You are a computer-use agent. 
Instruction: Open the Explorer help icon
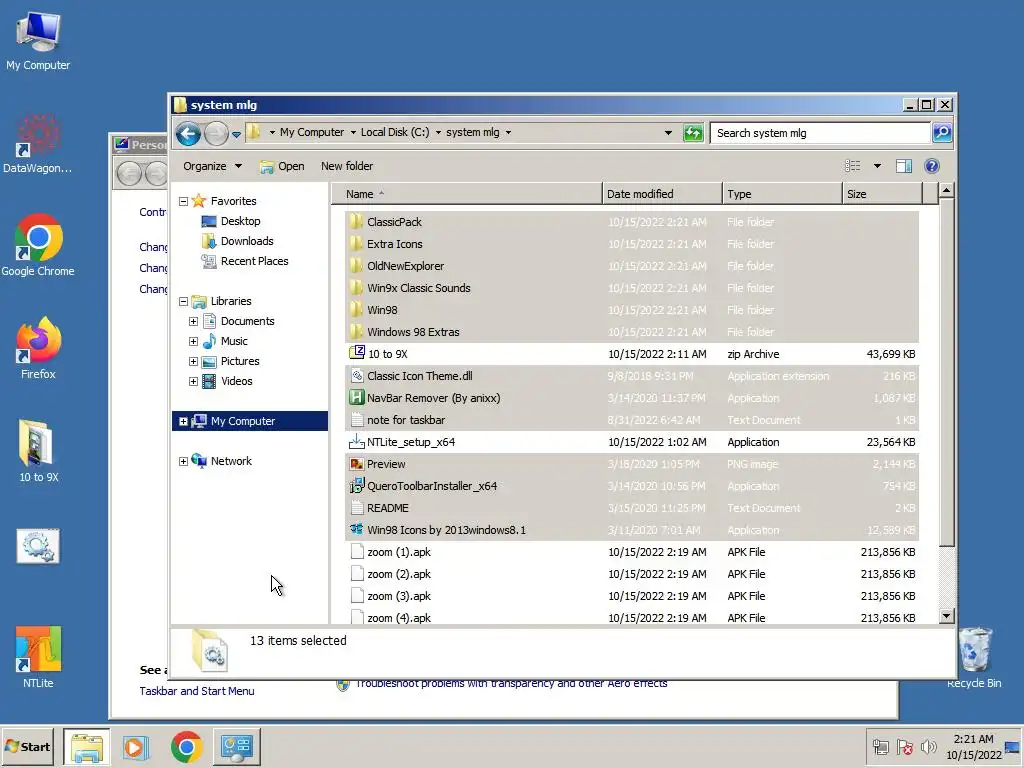tap(932, 166)
